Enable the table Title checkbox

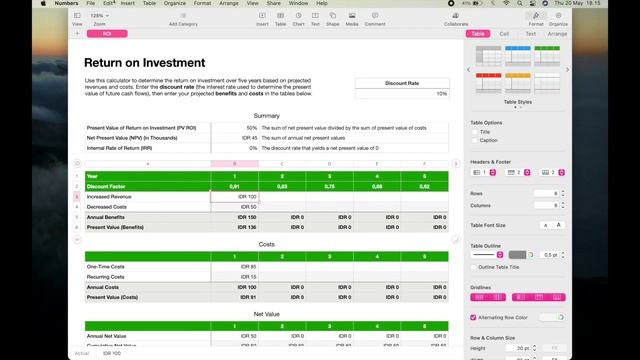(474, 132)
